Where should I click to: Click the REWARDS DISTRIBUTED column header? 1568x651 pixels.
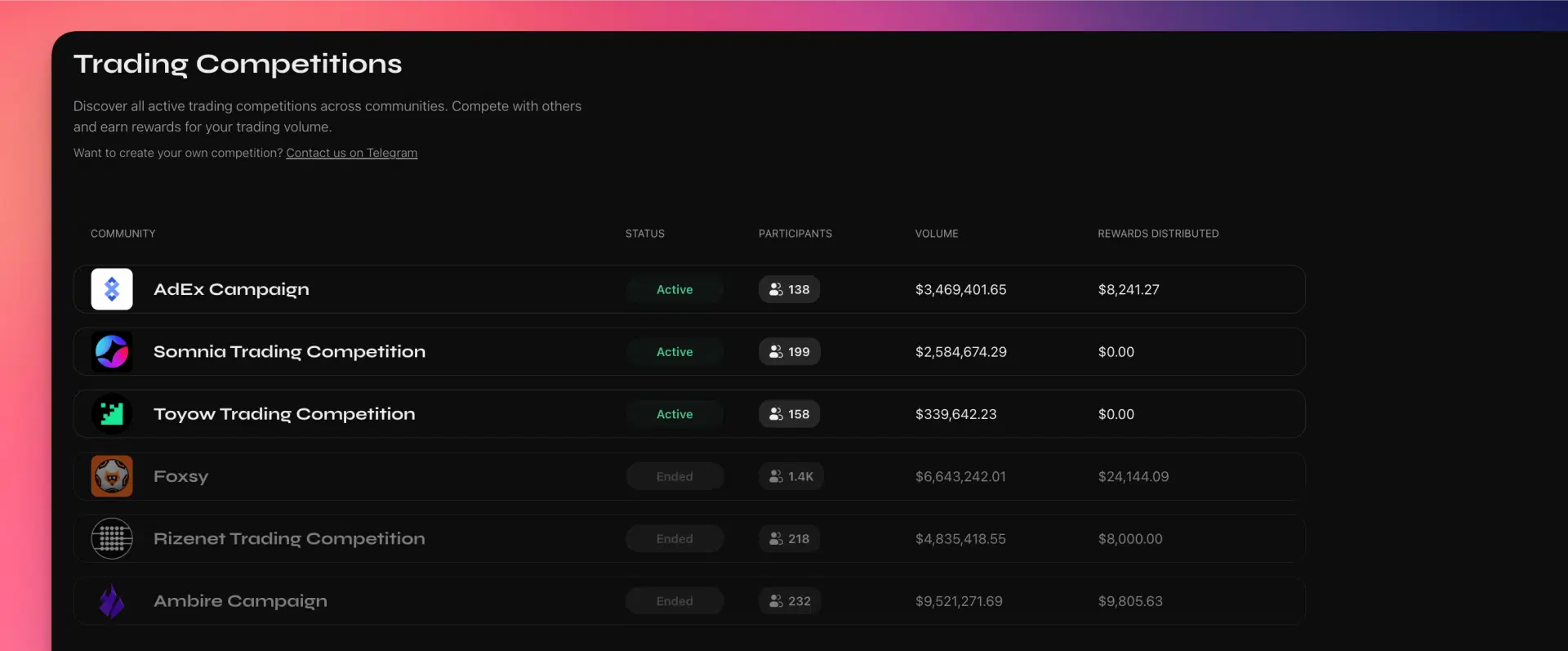pos(1158,234)
